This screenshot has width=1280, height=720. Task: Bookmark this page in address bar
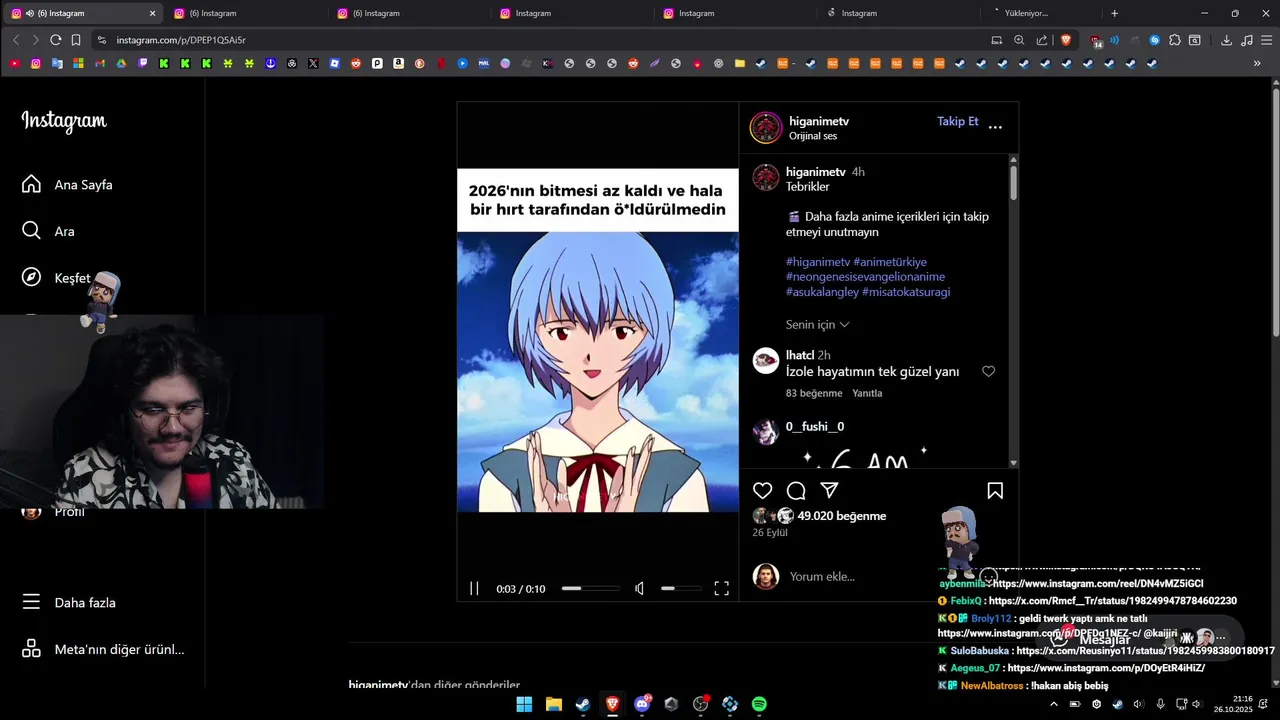(76, 40)
